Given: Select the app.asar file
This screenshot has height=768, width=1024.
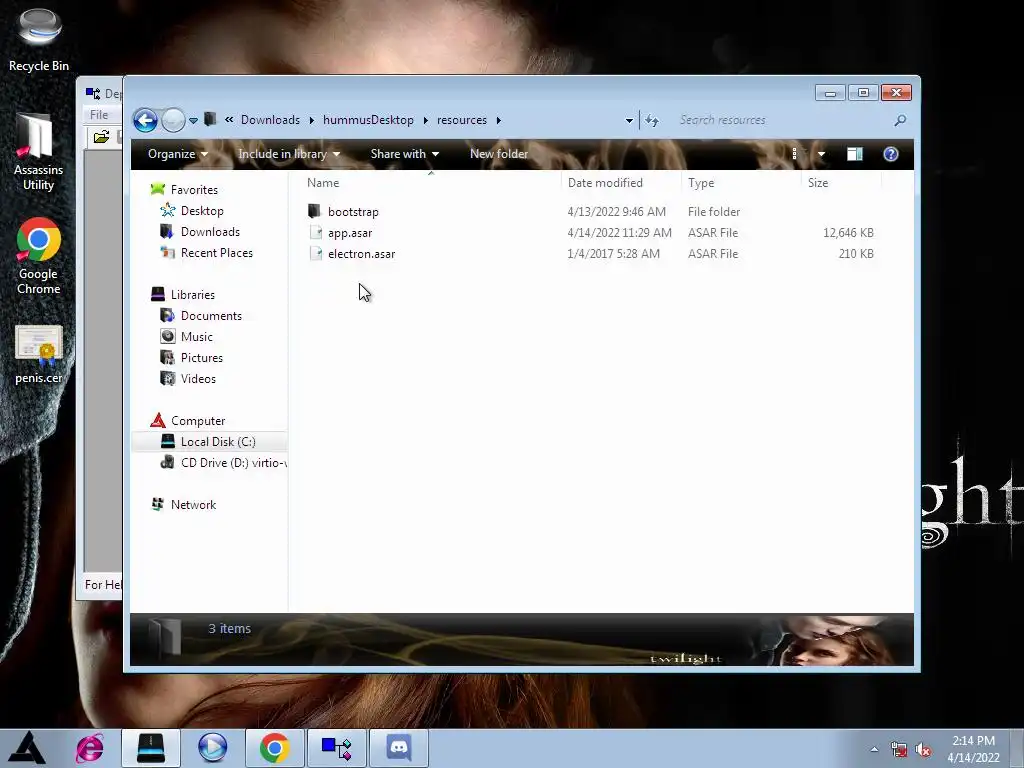Looking at the screenshot, I should coord(350,232).
